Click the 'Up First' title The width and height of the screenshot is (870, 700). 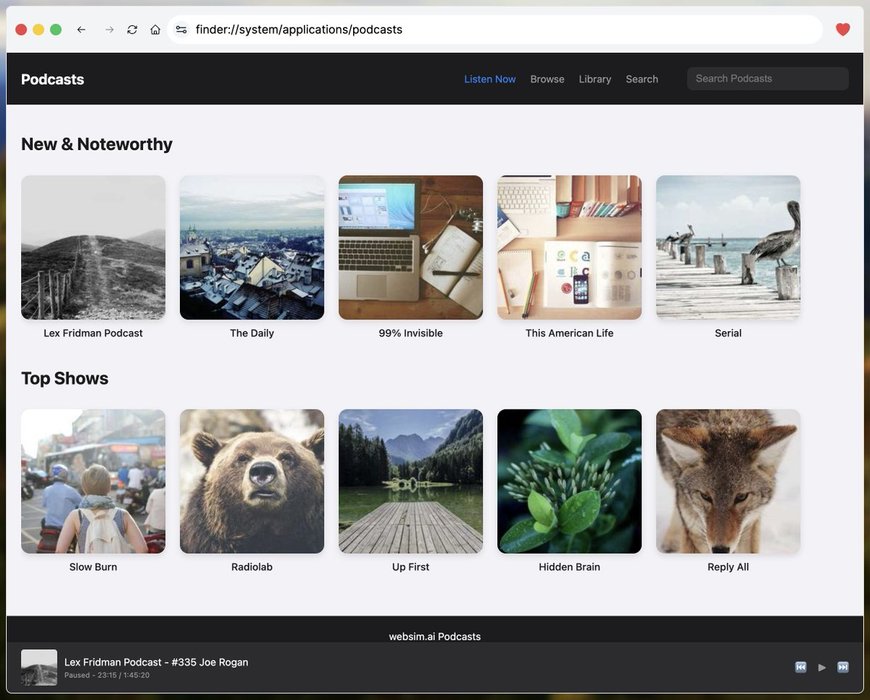(411, 567)
